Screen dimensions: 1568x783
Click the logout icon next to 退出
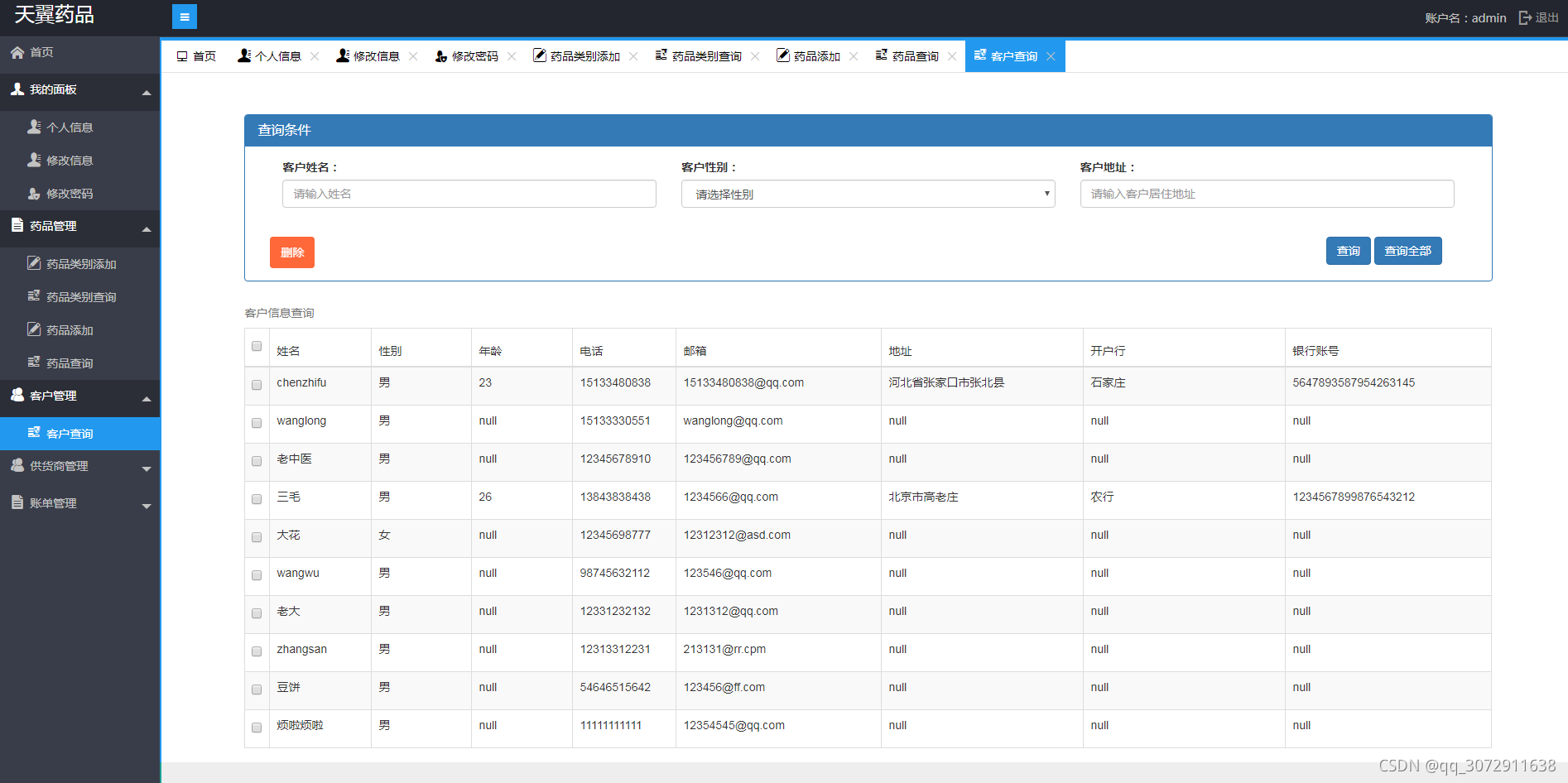(1525, 17)
